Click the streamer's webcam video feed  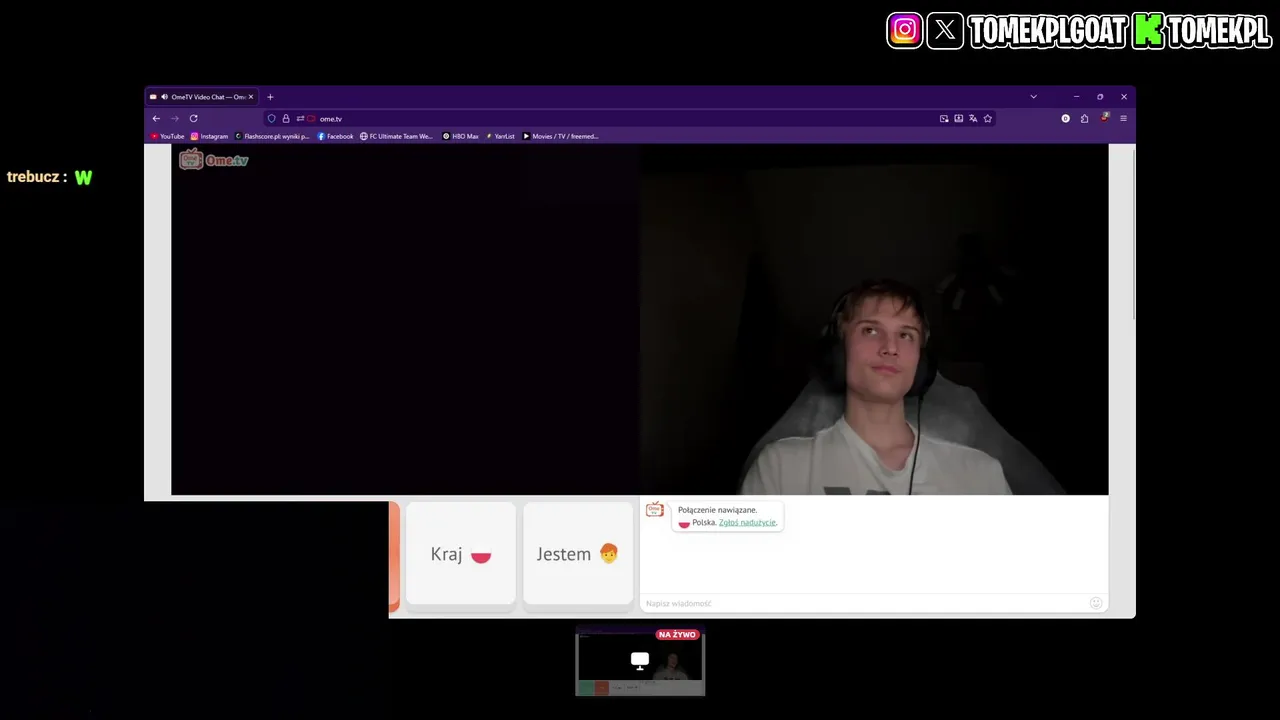click(x=873, y=320)
